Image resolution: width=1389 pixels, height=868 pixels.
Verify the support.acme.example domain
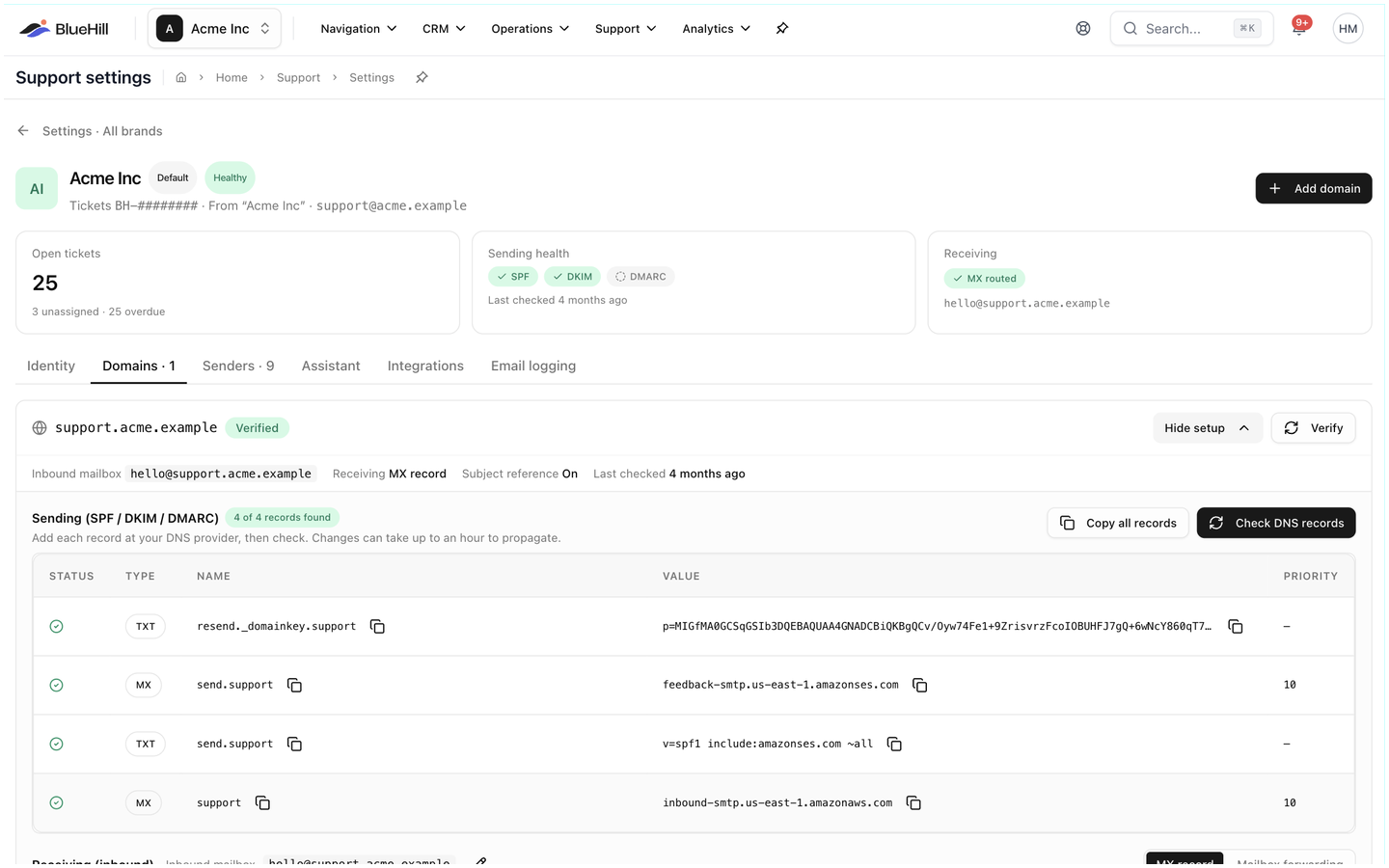[1313, 428]
